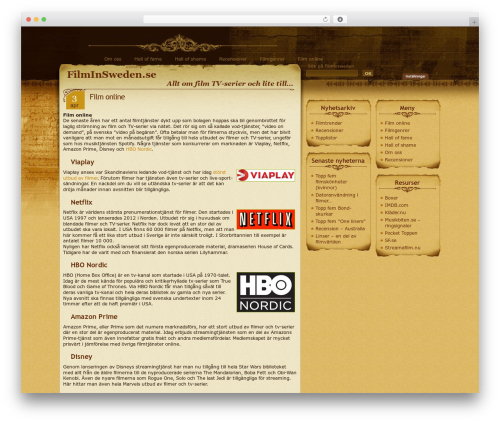
Task: Click the site search input field
Action: 332,73
